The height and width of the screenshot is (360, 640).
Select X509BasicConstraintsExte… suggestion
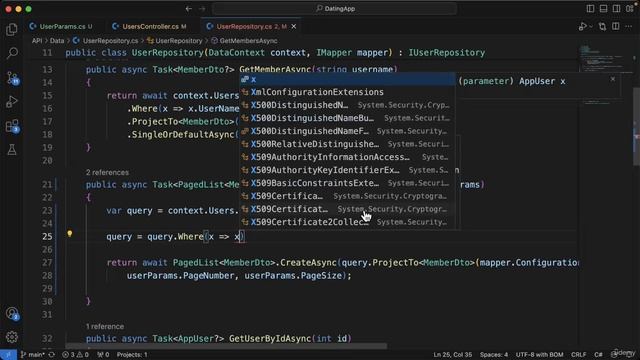tap(347, 183)
